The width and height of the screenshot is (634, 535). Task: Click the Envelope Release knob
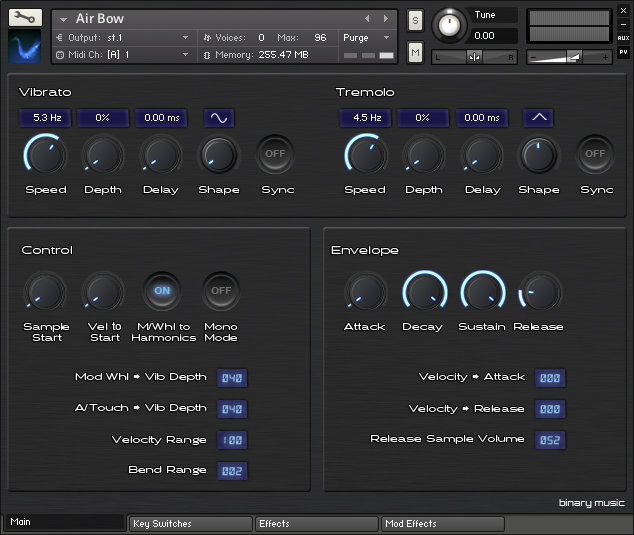pos(540,292)
